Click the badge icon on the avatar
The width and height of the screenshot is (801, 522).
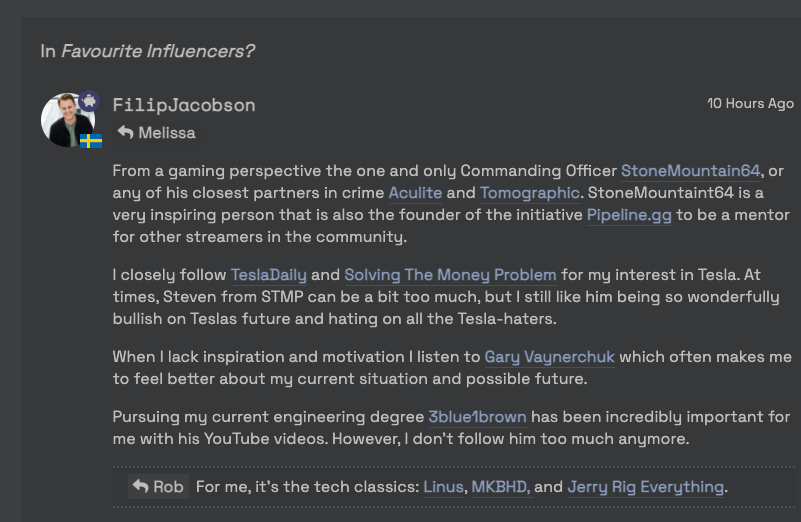(x=89, y=101)
